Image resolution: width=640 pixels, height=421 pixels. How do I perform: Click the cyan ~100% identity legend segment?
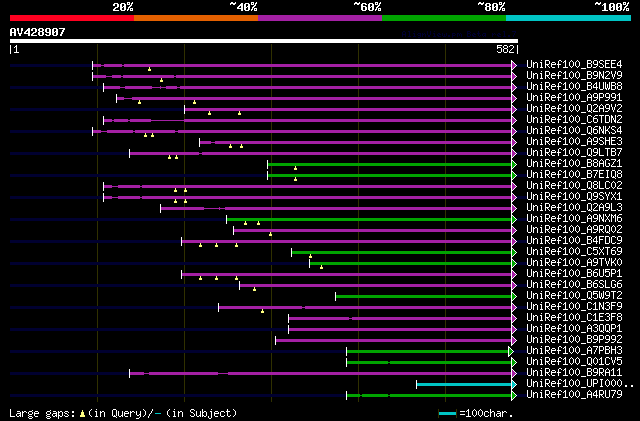568,18
